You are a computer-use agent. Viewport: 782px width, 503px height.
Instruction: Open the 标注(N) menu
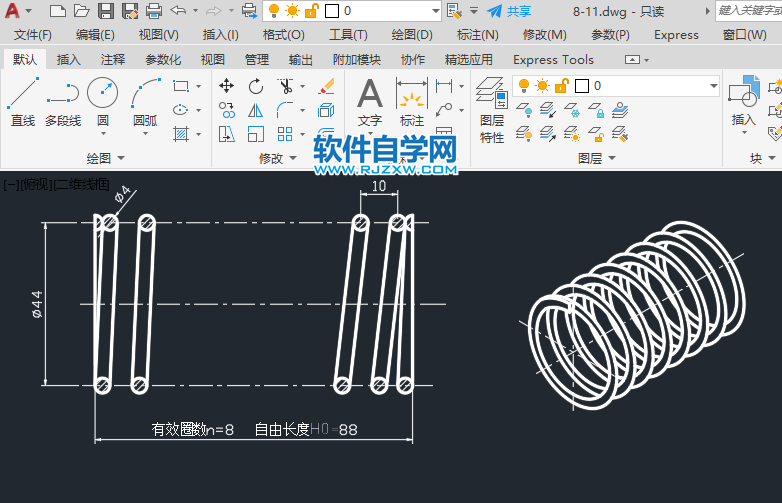click(477, 35)
